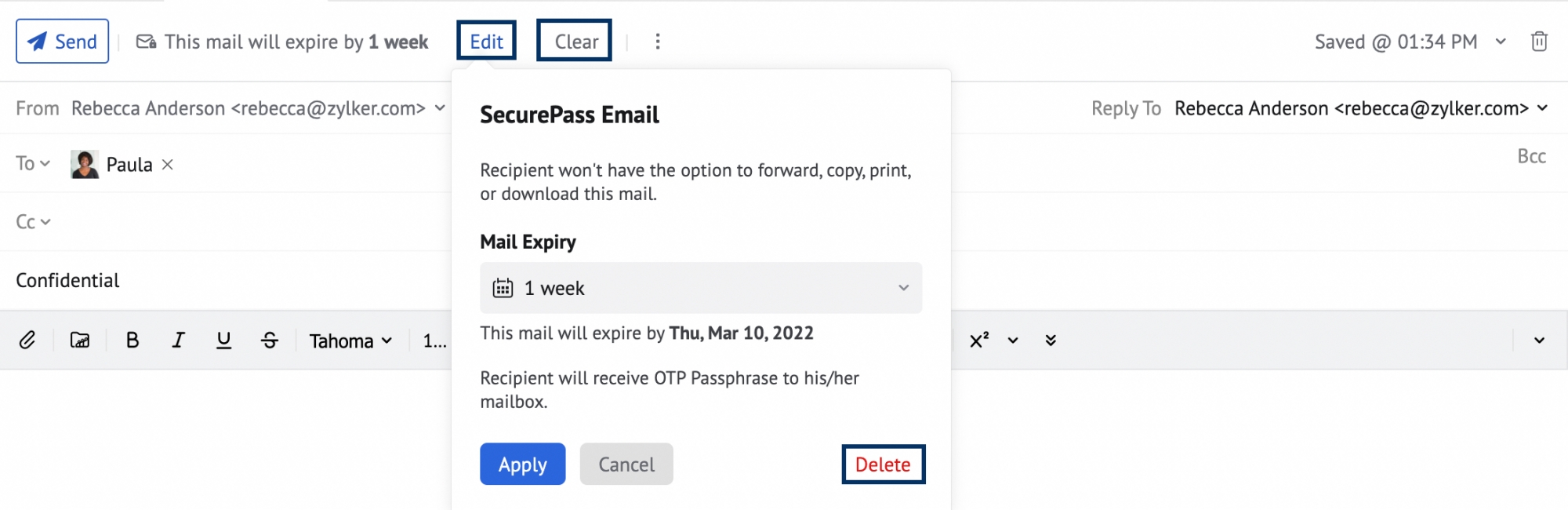Select the Italic formatting icon
Screen dimensions: 1568x510
(x=178, y=341)
